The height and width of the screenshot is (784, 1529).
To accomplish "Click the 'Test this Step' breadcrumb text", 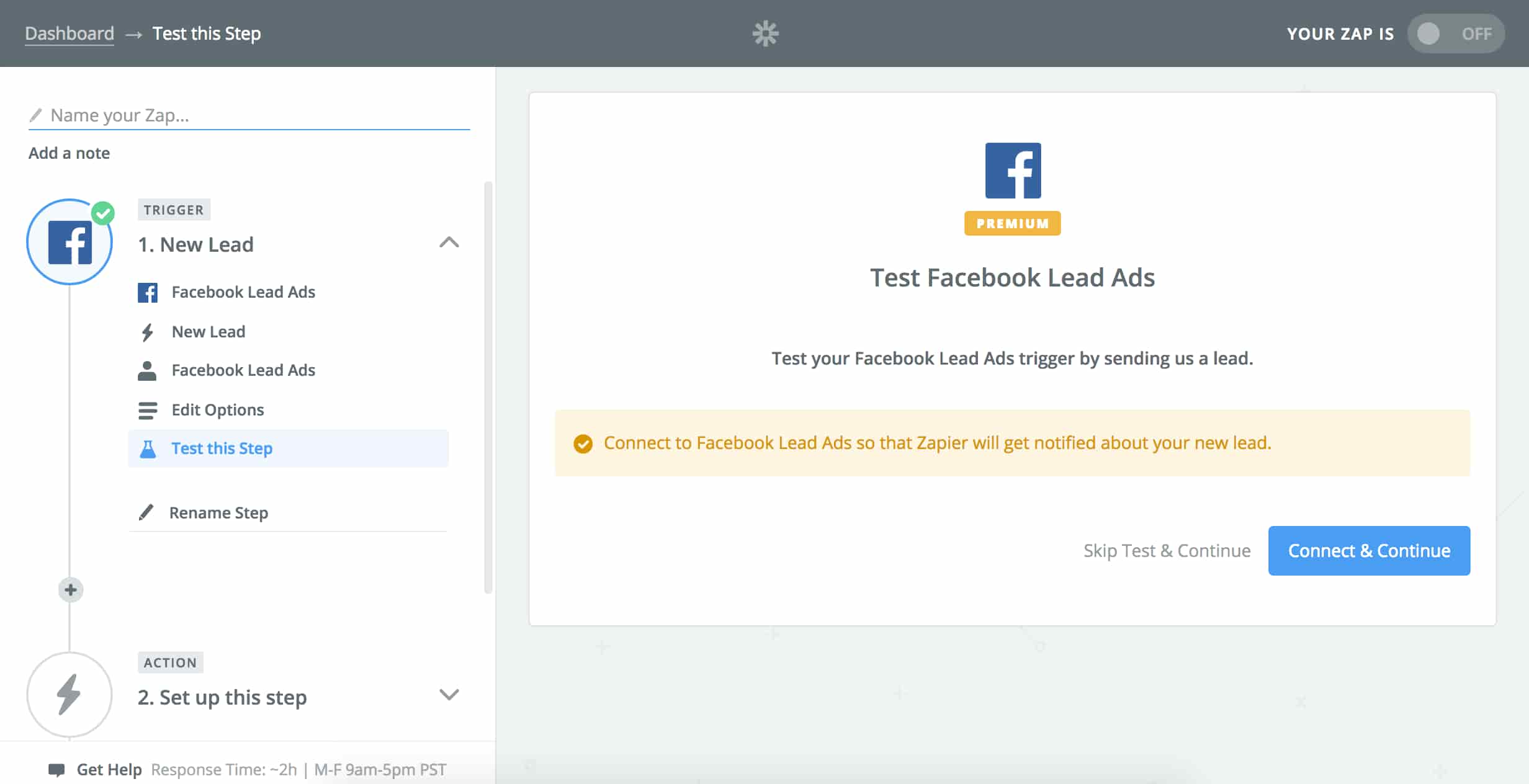I will tap(207, 33).
